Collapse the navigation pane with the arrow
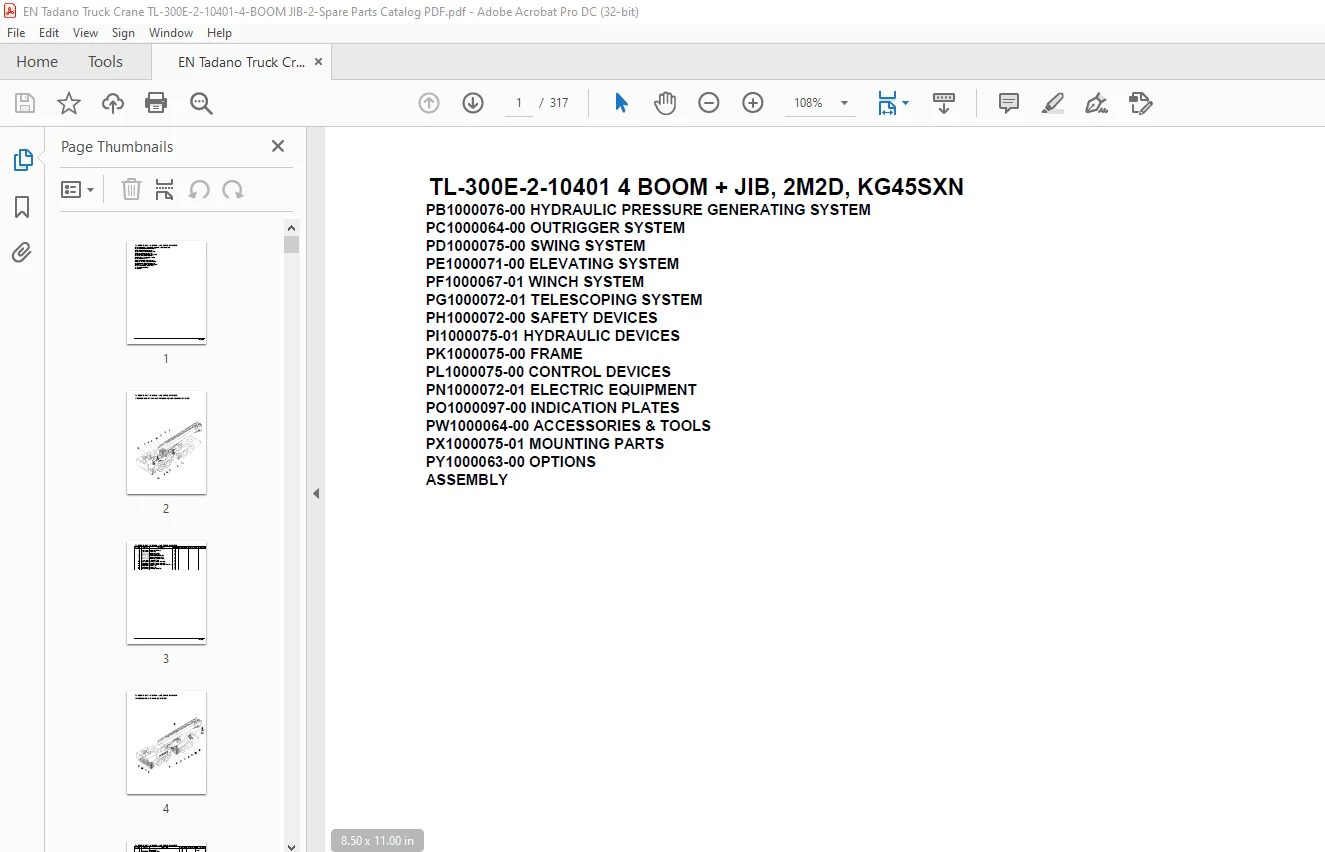1325x852 pixels. pyautogui.click(x=316, y=493)
